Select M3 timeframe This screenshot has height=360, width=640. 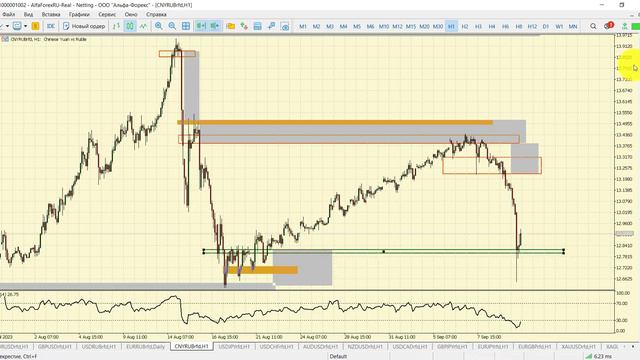[x=330, y=26]
